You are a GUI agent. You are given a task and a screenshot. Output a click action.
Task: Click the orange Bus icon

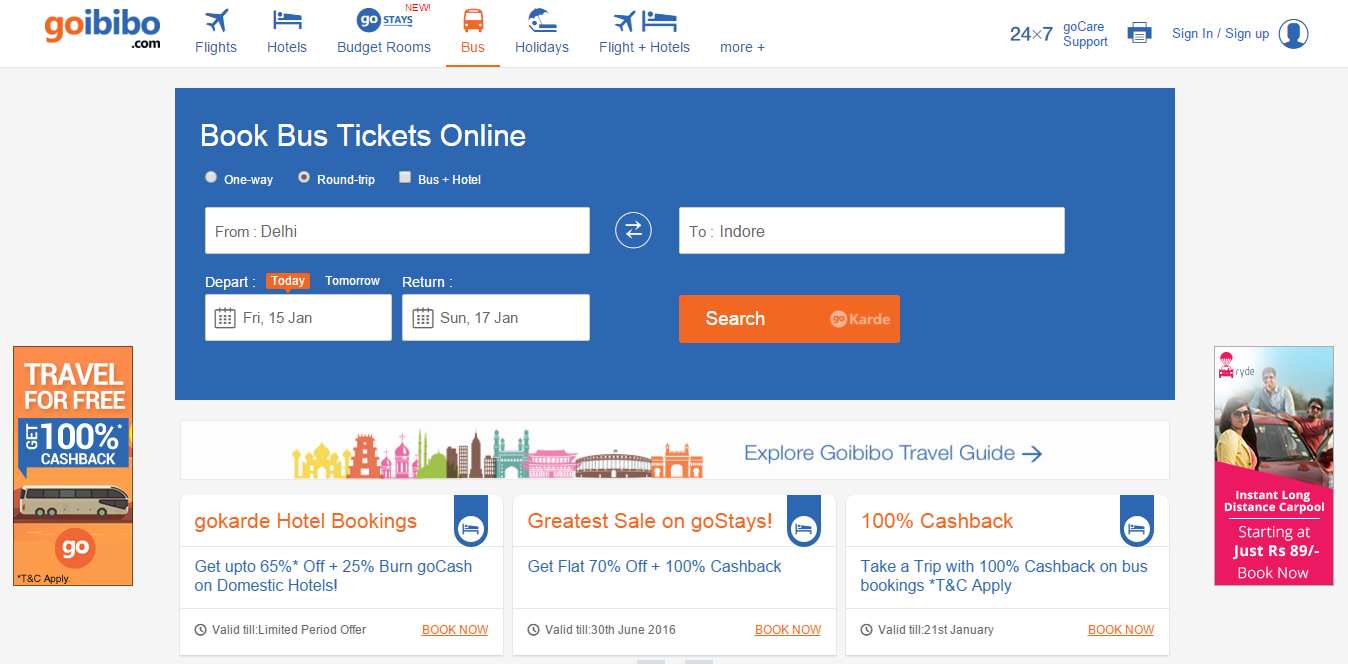tap(473, 20)
